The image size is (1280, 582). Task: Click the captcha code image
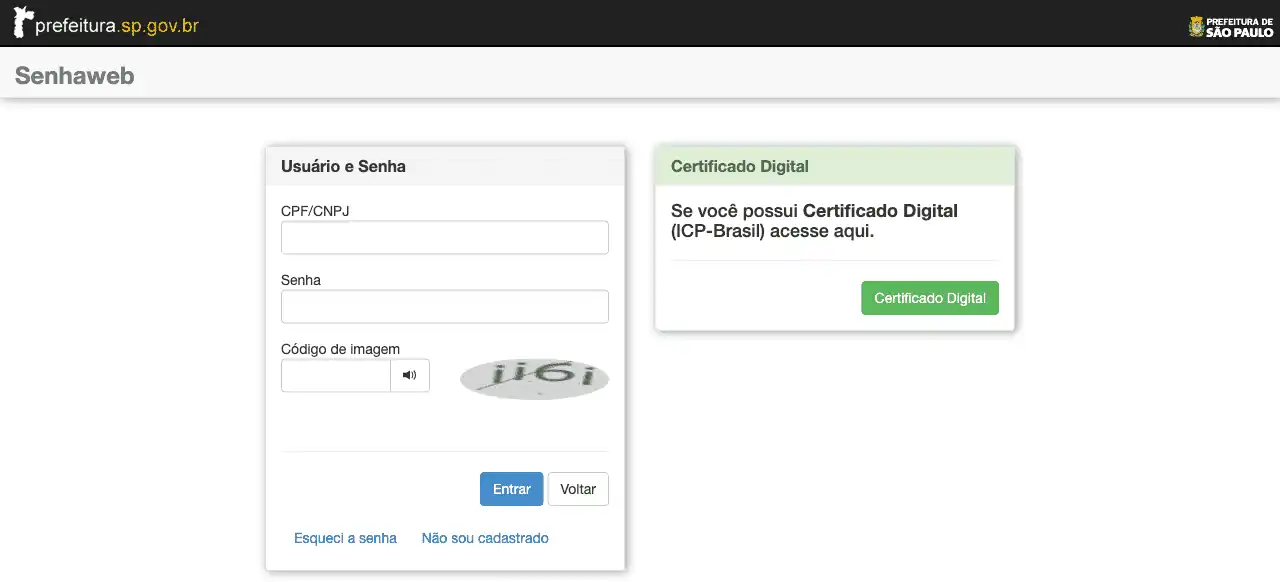(534, 377)
